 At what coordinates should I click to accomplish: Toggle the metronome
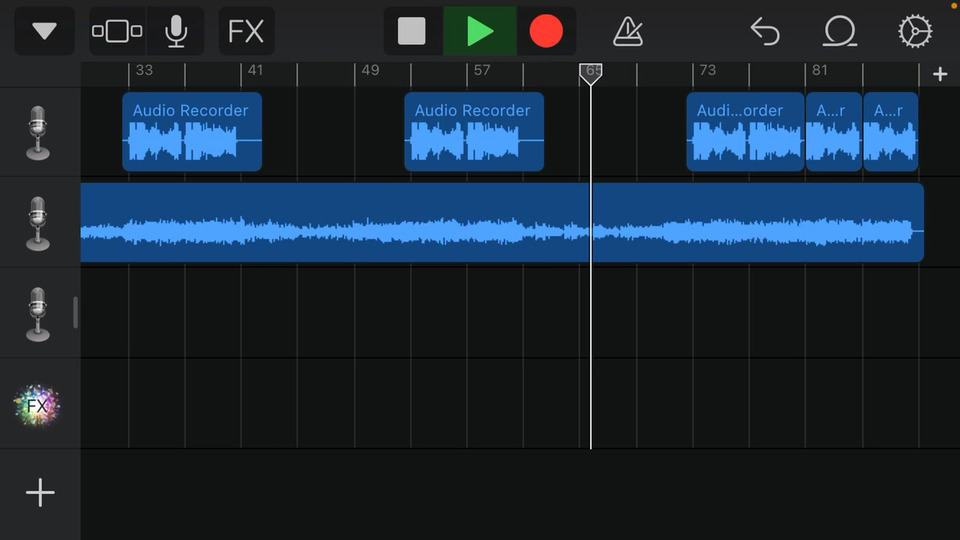point(628,31)
